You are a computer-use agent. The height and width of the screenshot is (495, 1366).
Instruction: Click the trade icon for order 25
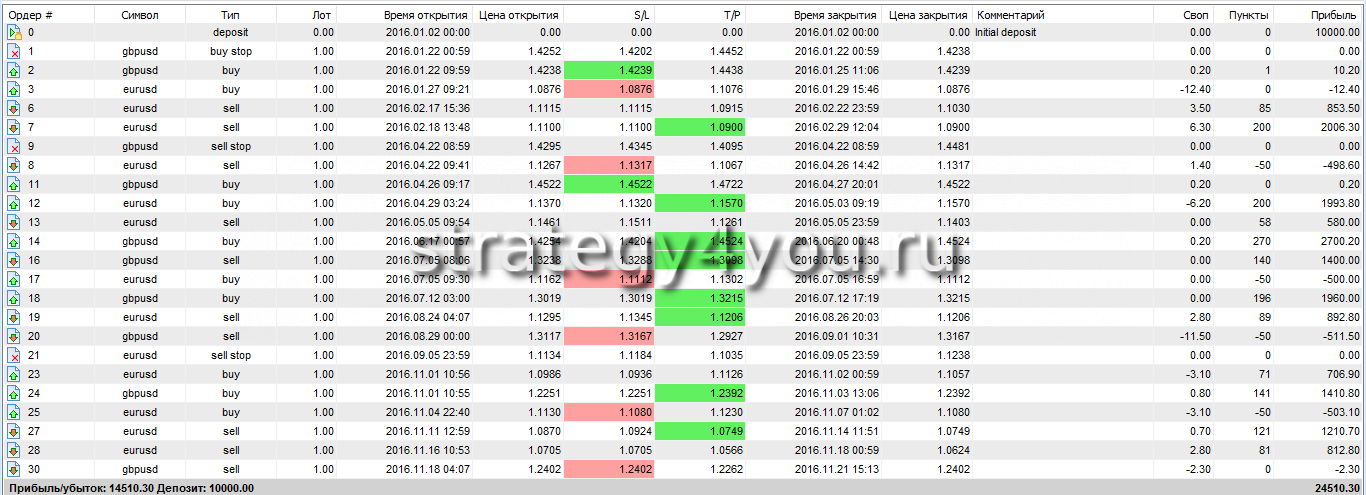14,412
